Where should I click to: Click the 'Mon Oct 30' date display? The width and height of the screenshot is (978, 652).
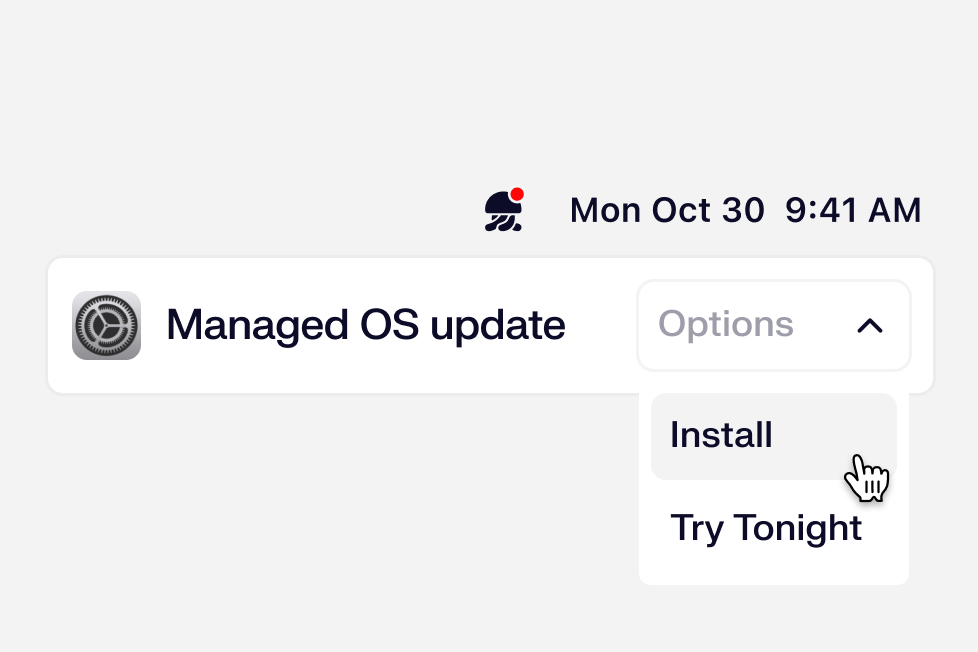[667, 210]
